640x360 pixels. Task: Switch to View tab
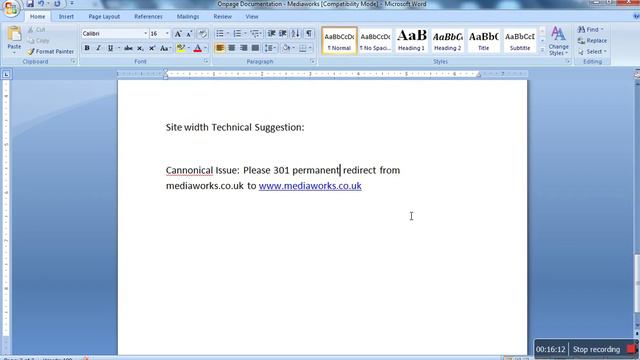pyautogui.click(x=252, y=17)
